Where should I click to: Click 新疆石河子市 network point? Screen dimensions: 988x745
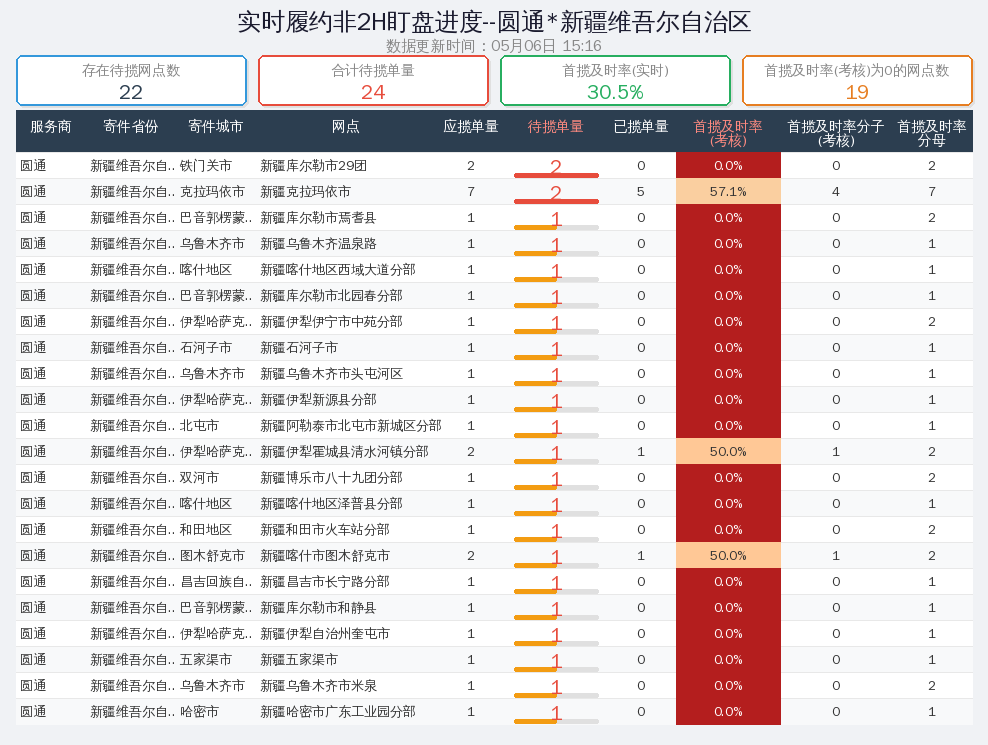(299, 348)
